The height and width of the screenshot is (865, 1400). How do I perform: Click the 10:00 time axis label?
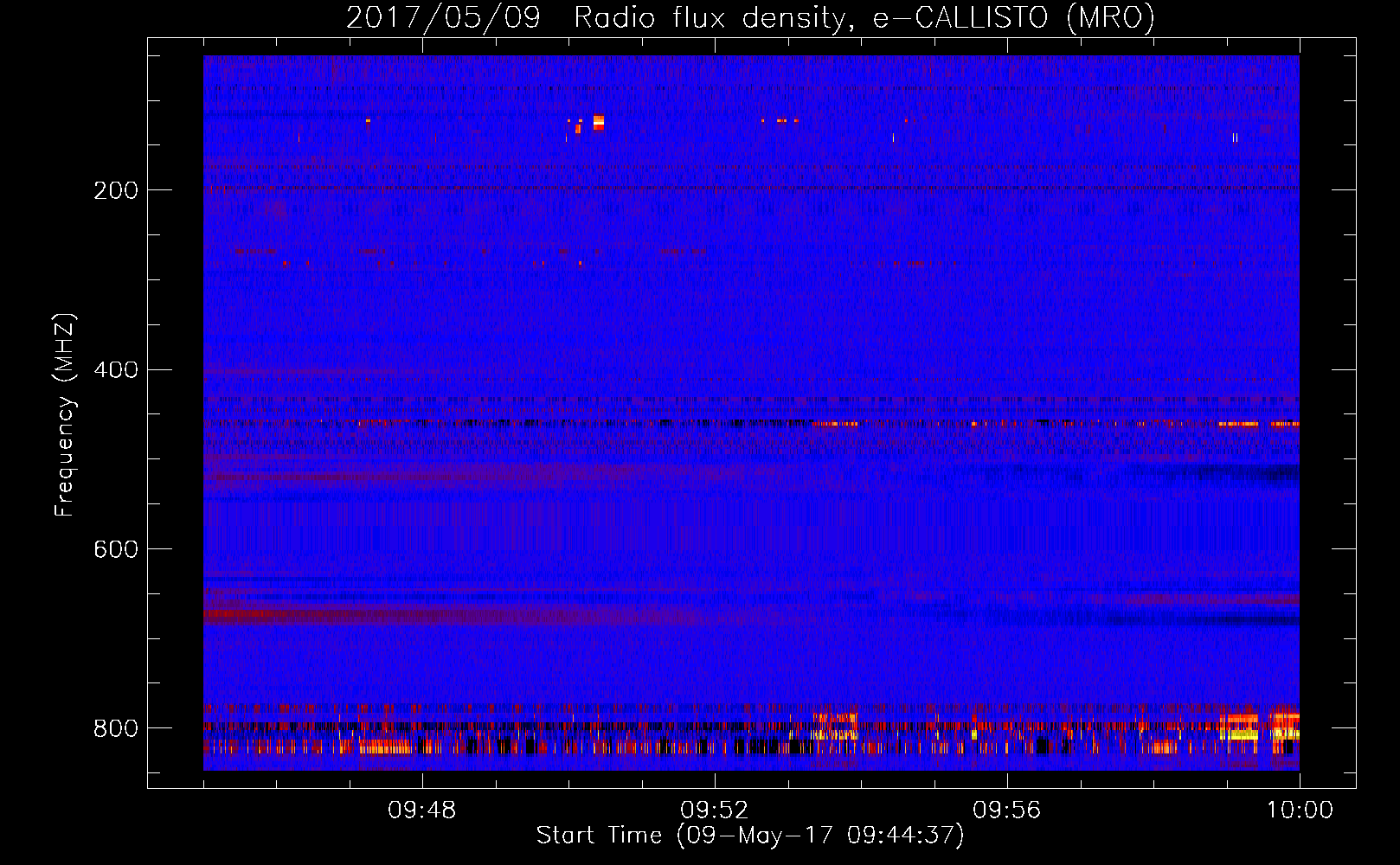1300,811
